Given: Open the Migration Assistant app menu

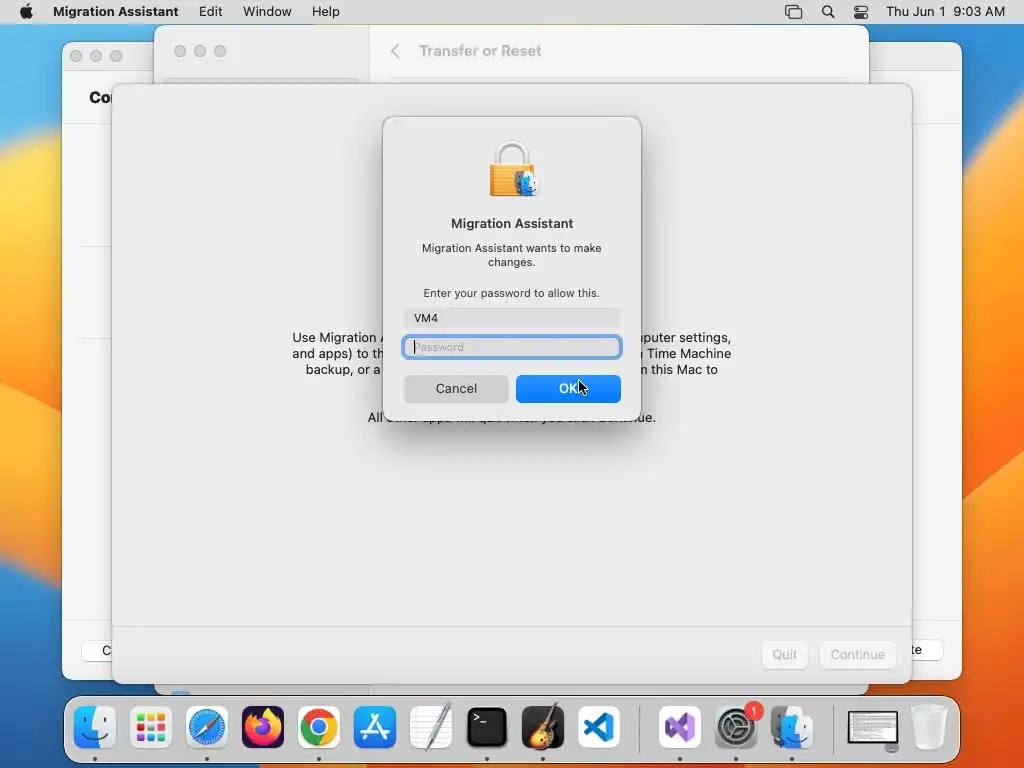Looking at the screenshot, I should pyautogui.click(x=116, y=12).
